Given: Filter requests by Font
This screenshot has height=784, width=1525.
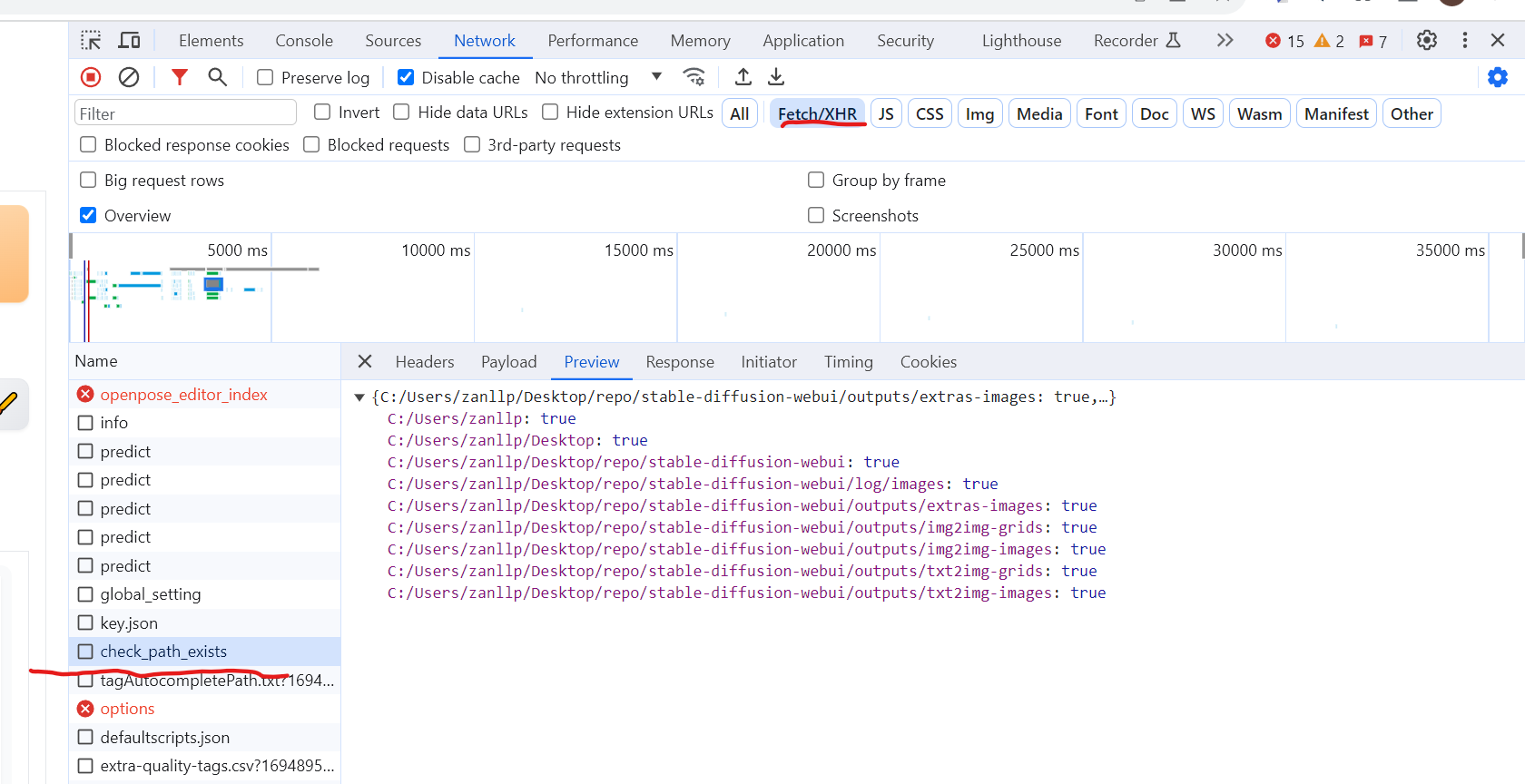Looking at the screenshot, I should coord(1101,114).
